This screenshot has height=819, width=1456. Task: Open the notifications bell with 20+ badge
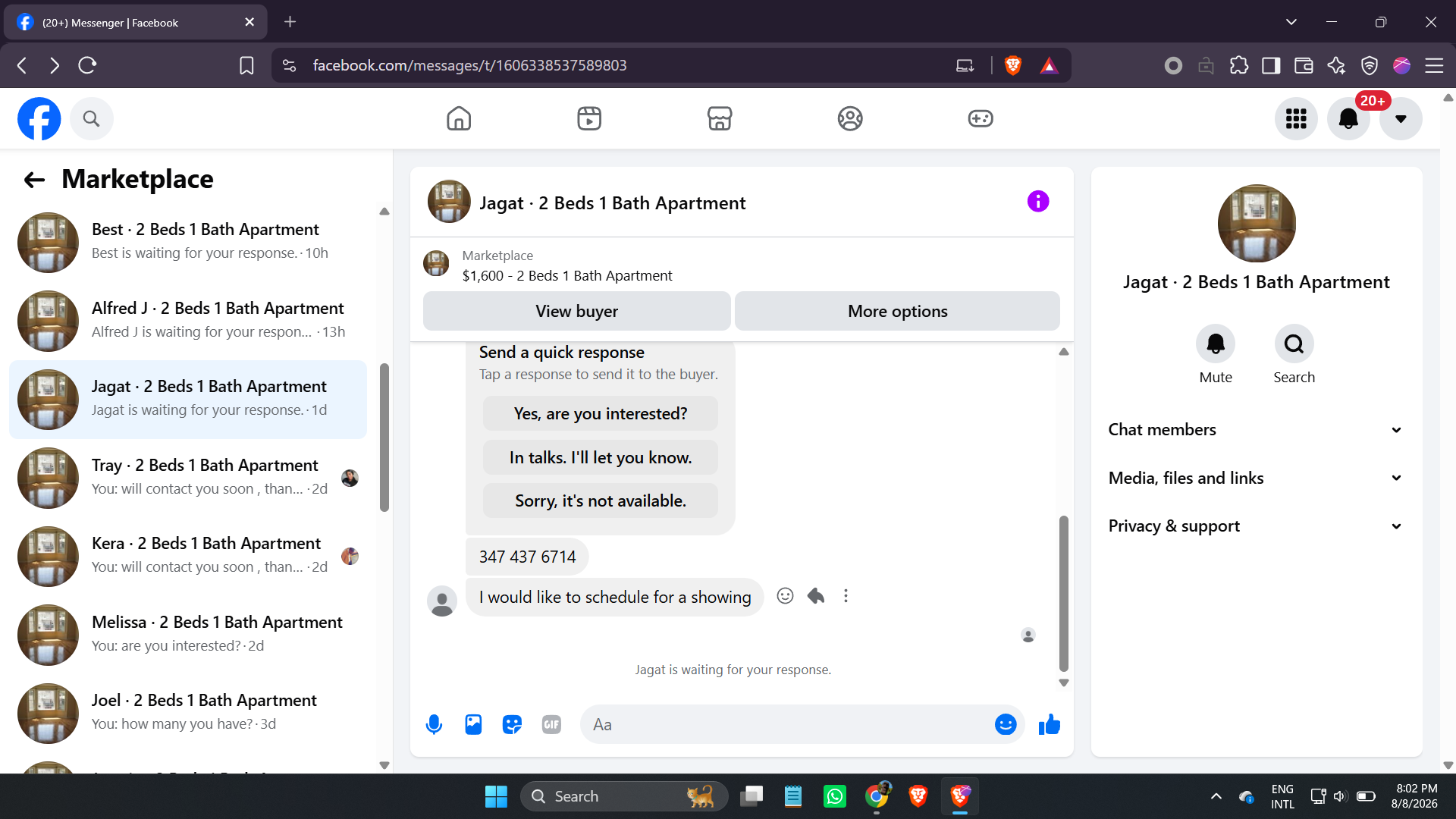1349,119
